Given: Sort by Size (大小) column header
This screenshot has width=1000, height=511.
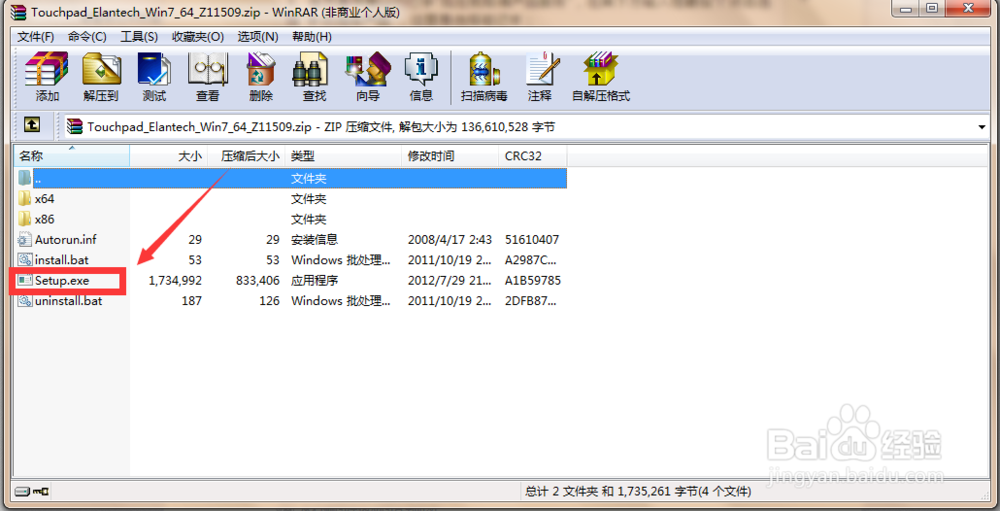Looking at the screenshot, I should (x=169, y=156).
